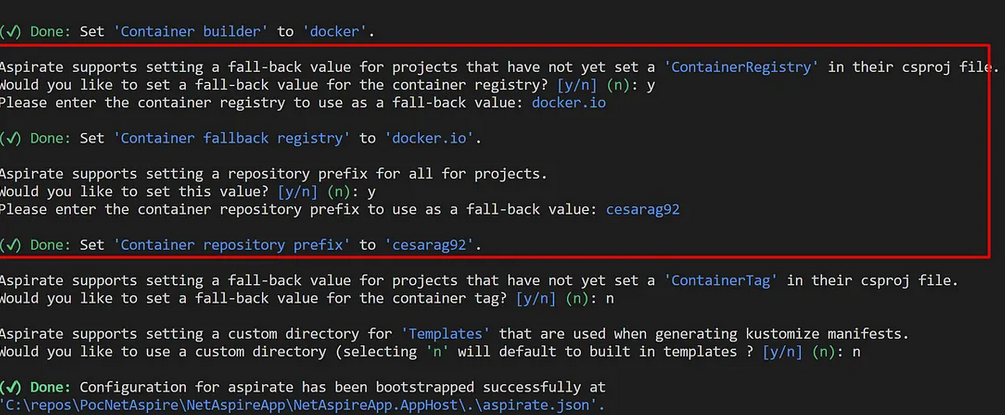Click the typed 'cesarag92' prefix input value
This screenshot has height=415, width=1005.
pos(647,209)
